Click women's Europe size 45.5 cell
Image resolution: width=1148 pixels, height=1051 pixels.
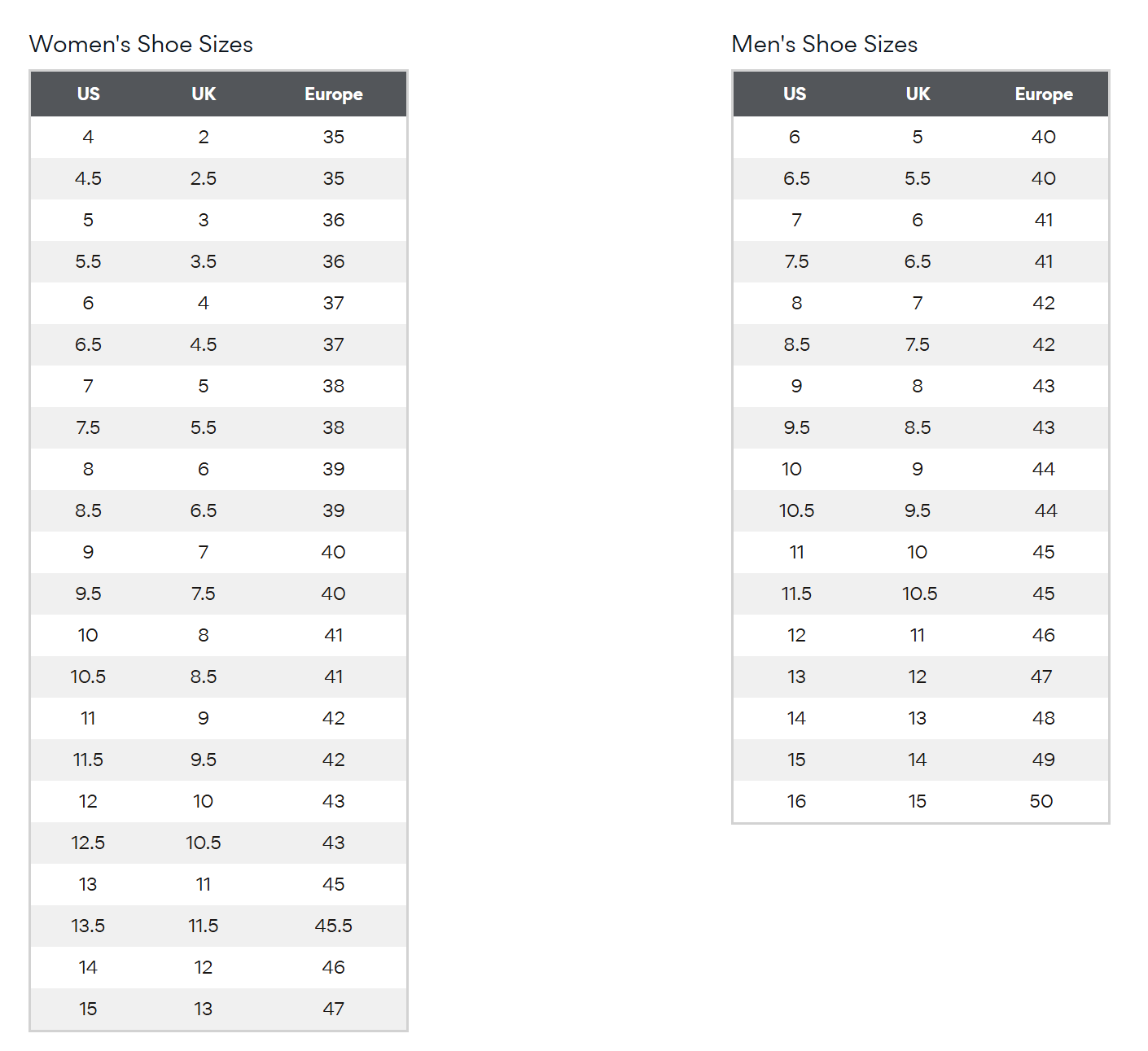pos(333,926)
